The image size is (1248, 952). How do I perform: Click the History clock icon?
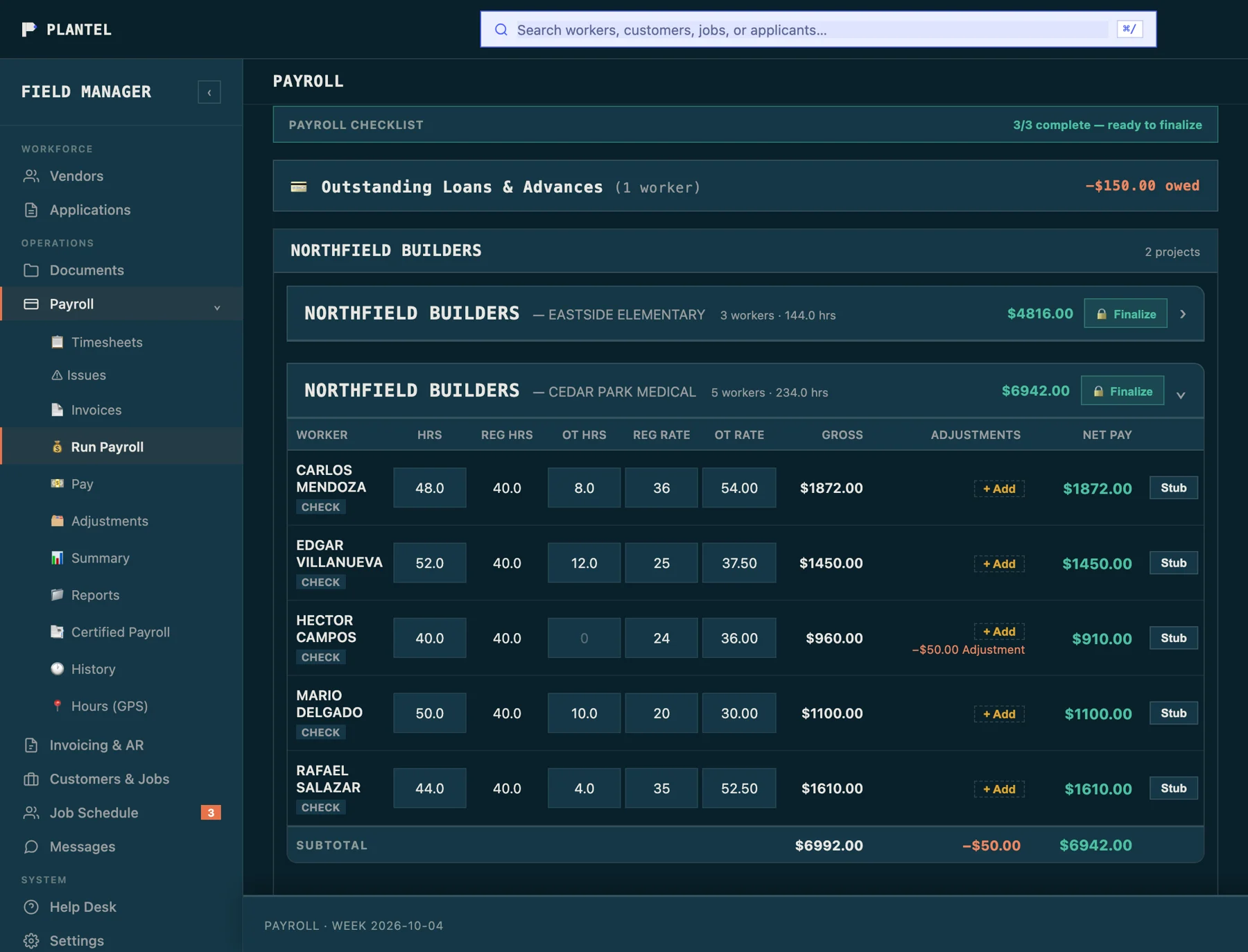[58, 669]
